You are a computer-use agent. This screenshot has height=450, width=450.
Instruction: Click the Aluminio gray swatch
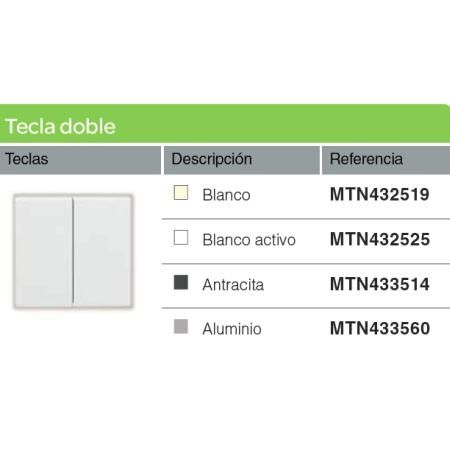point(181,327)
